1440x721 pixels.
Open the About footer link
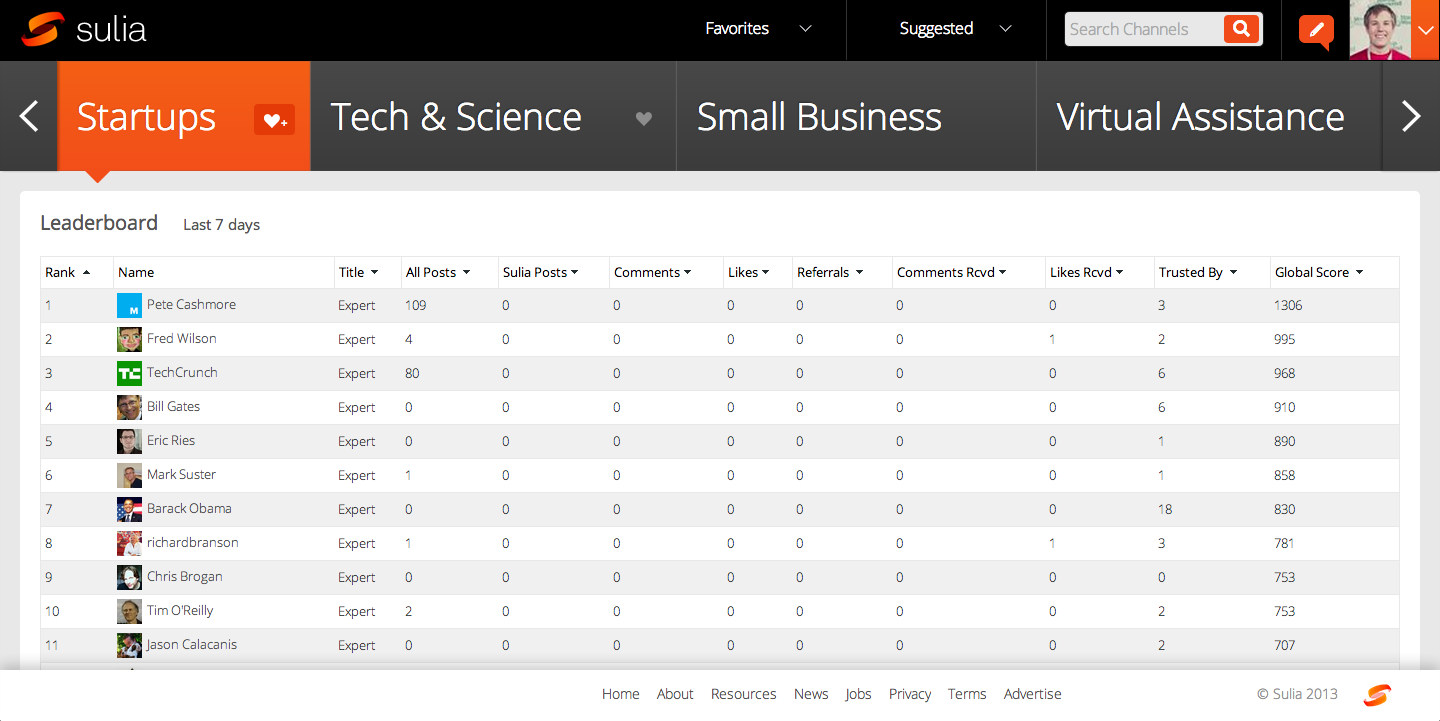pos(675,694)
